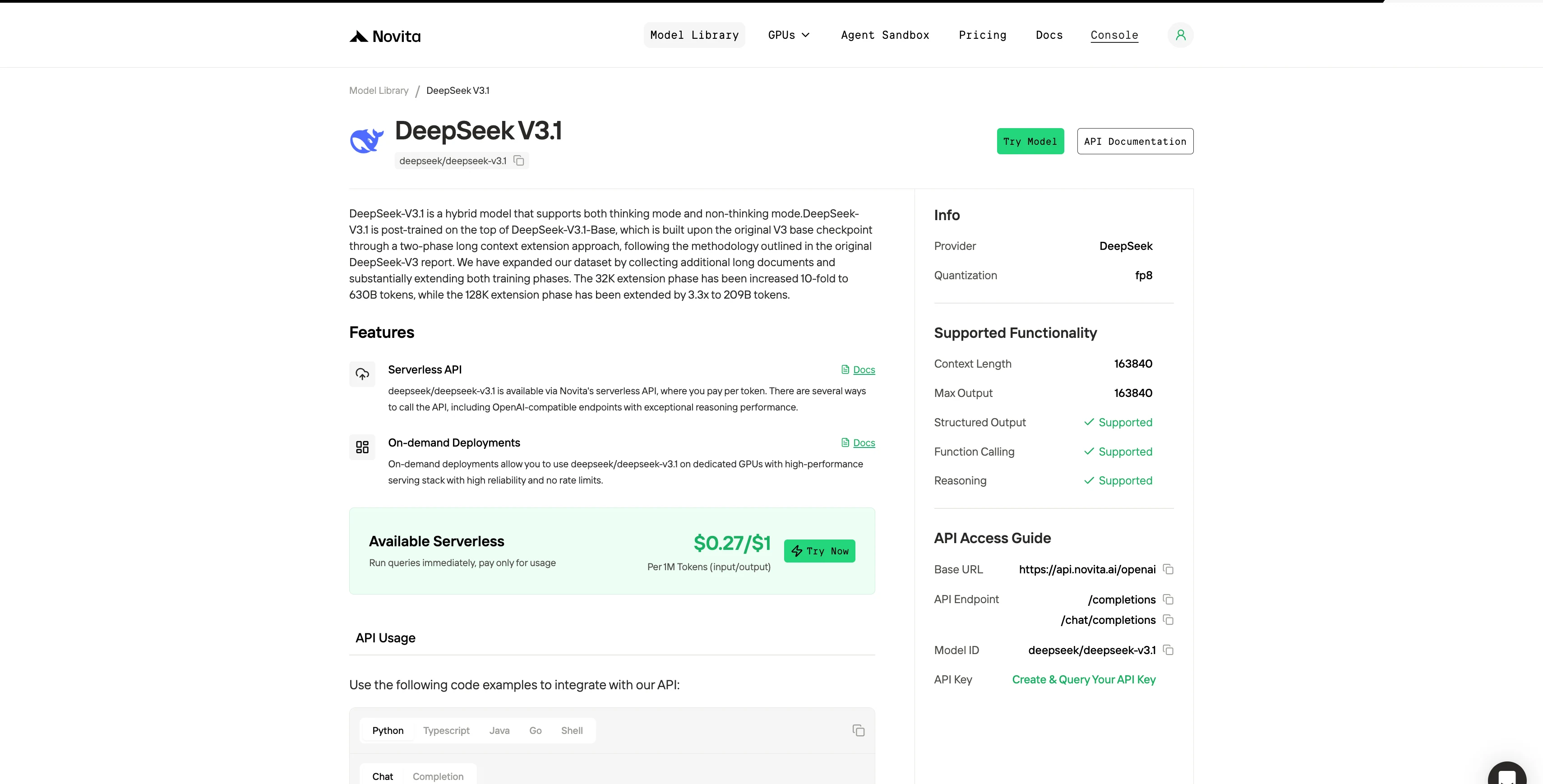Click the Available Serverless heading
This screenshot has height=784, width=1543.
[x=437, y=541]
